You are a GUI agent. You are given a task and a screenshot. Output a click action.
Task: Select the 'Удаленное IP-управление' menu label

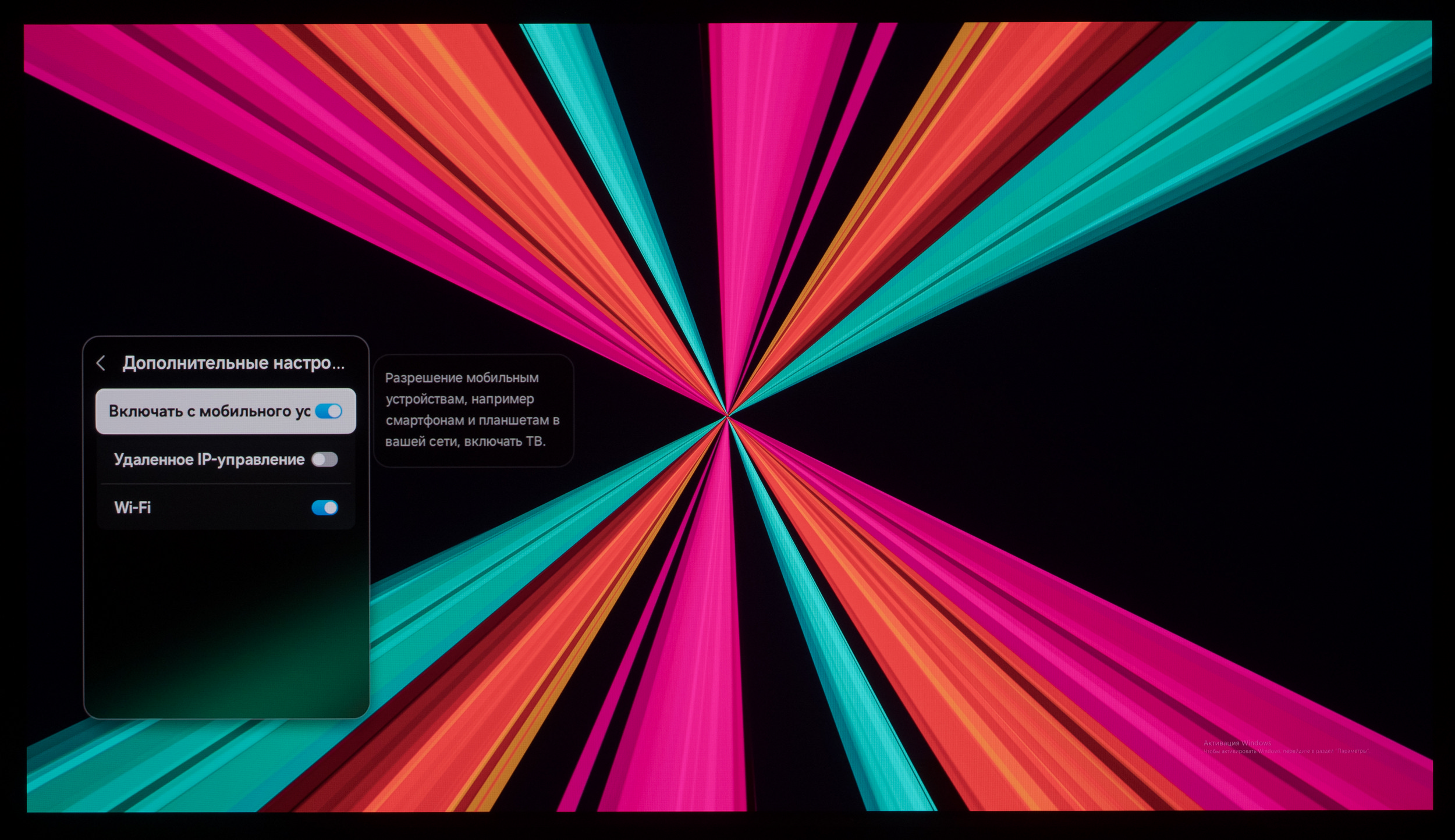[x=209, y=460]
